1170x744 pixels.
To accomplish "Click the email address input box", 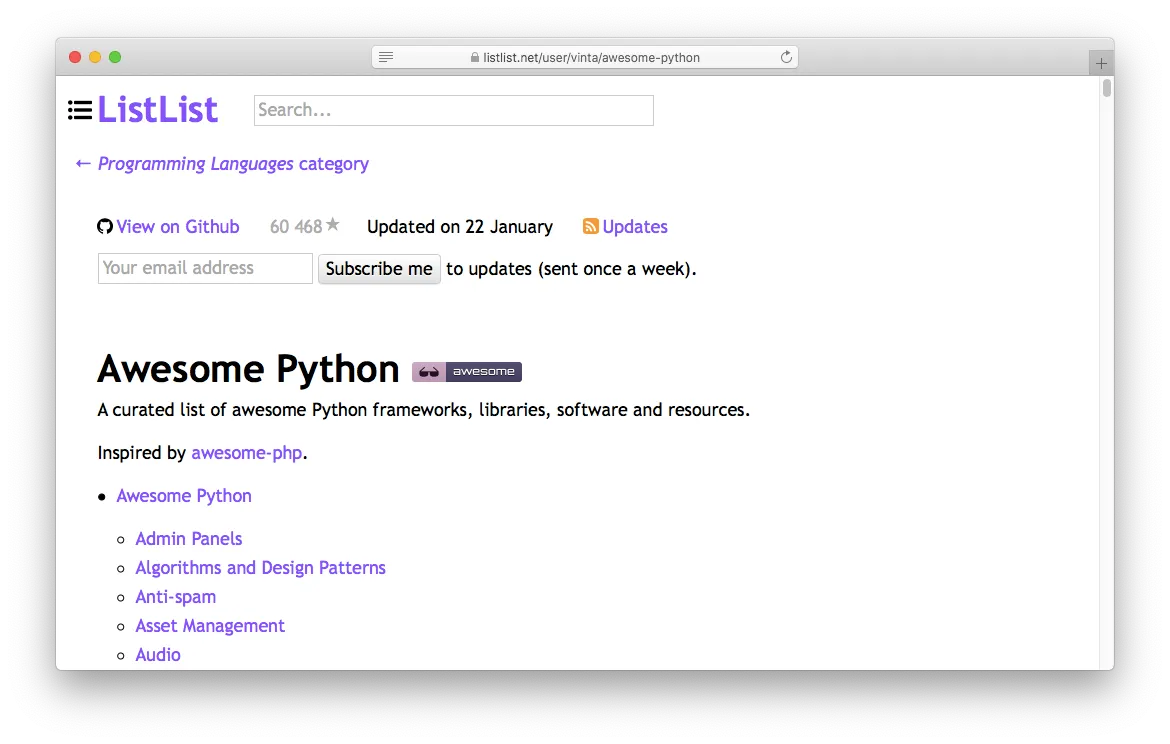I will tap(204, 268).
